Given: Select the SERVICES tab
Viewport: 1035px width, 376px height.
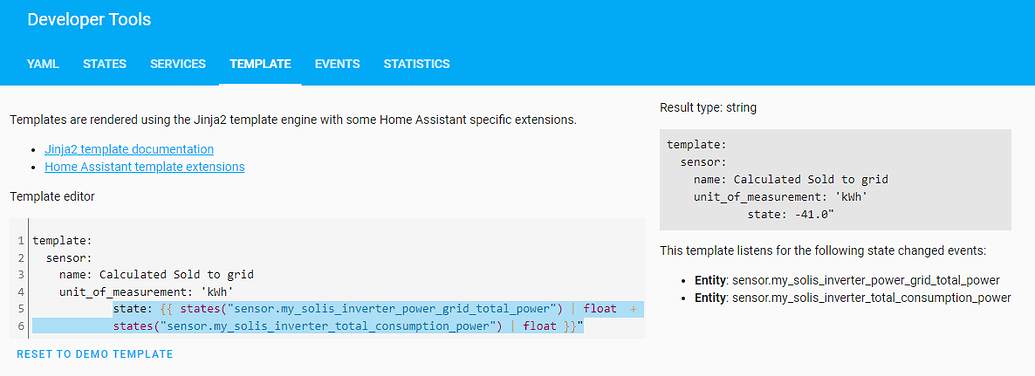Looking at the screenshot, I should pos(178,64).
